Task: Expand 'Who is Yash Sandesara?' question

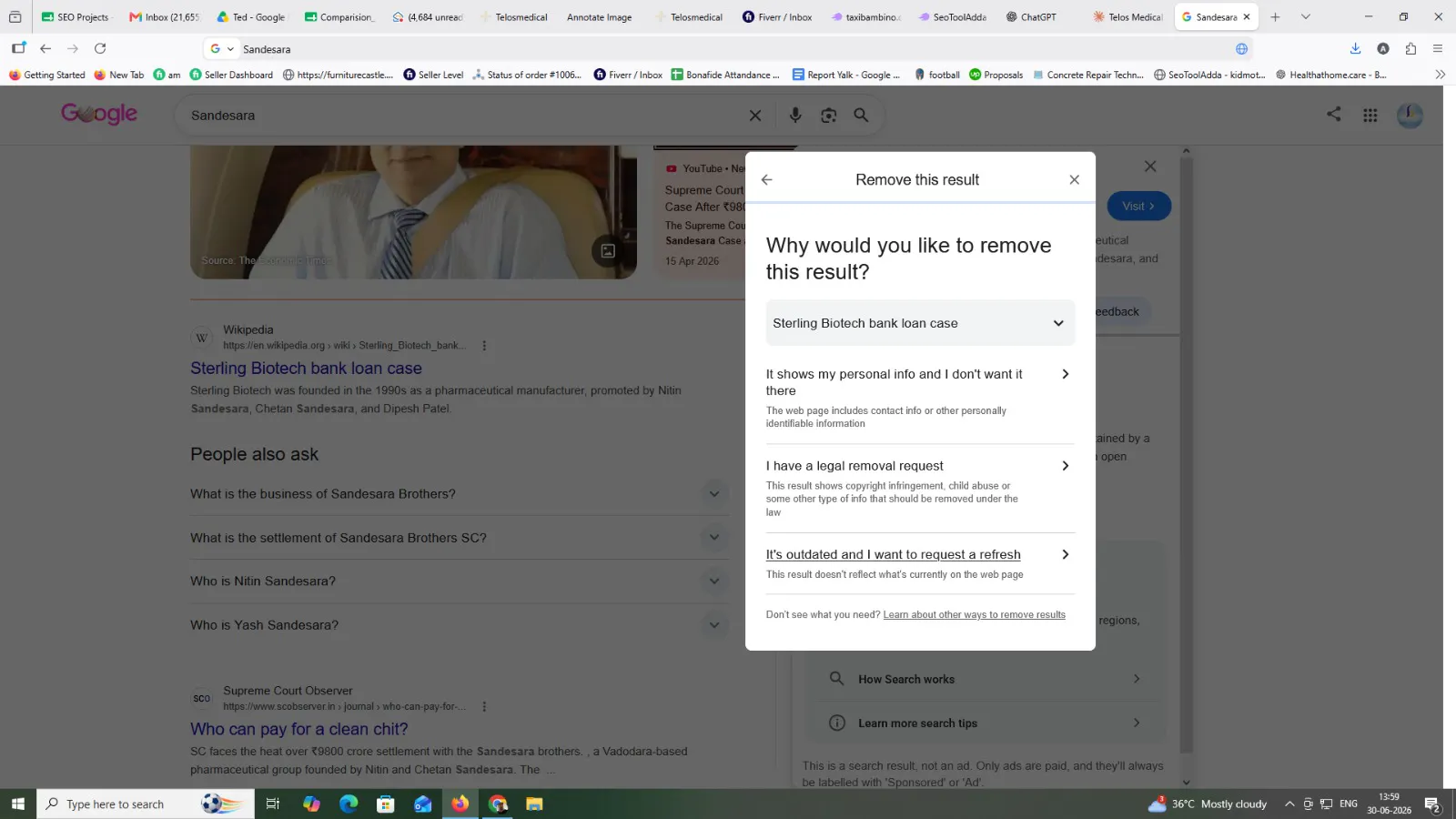Action: 459,625
